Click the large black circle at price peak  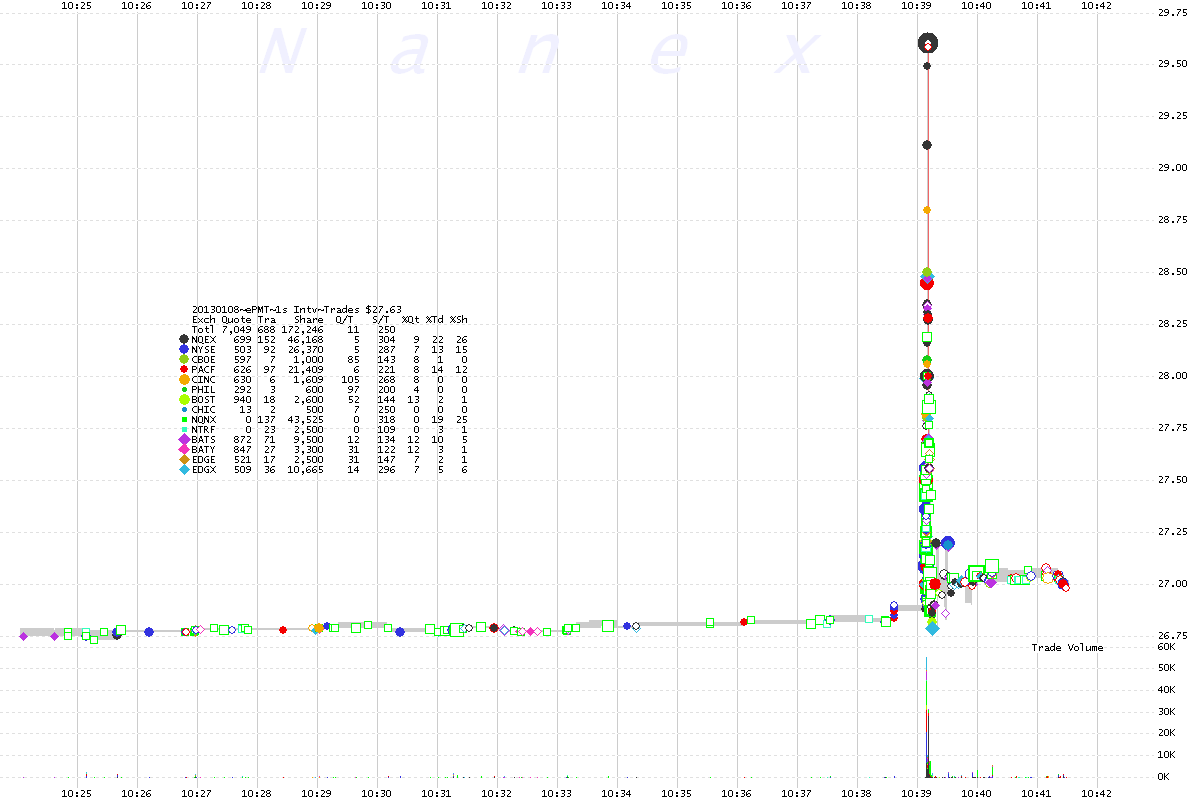[927, 43]
